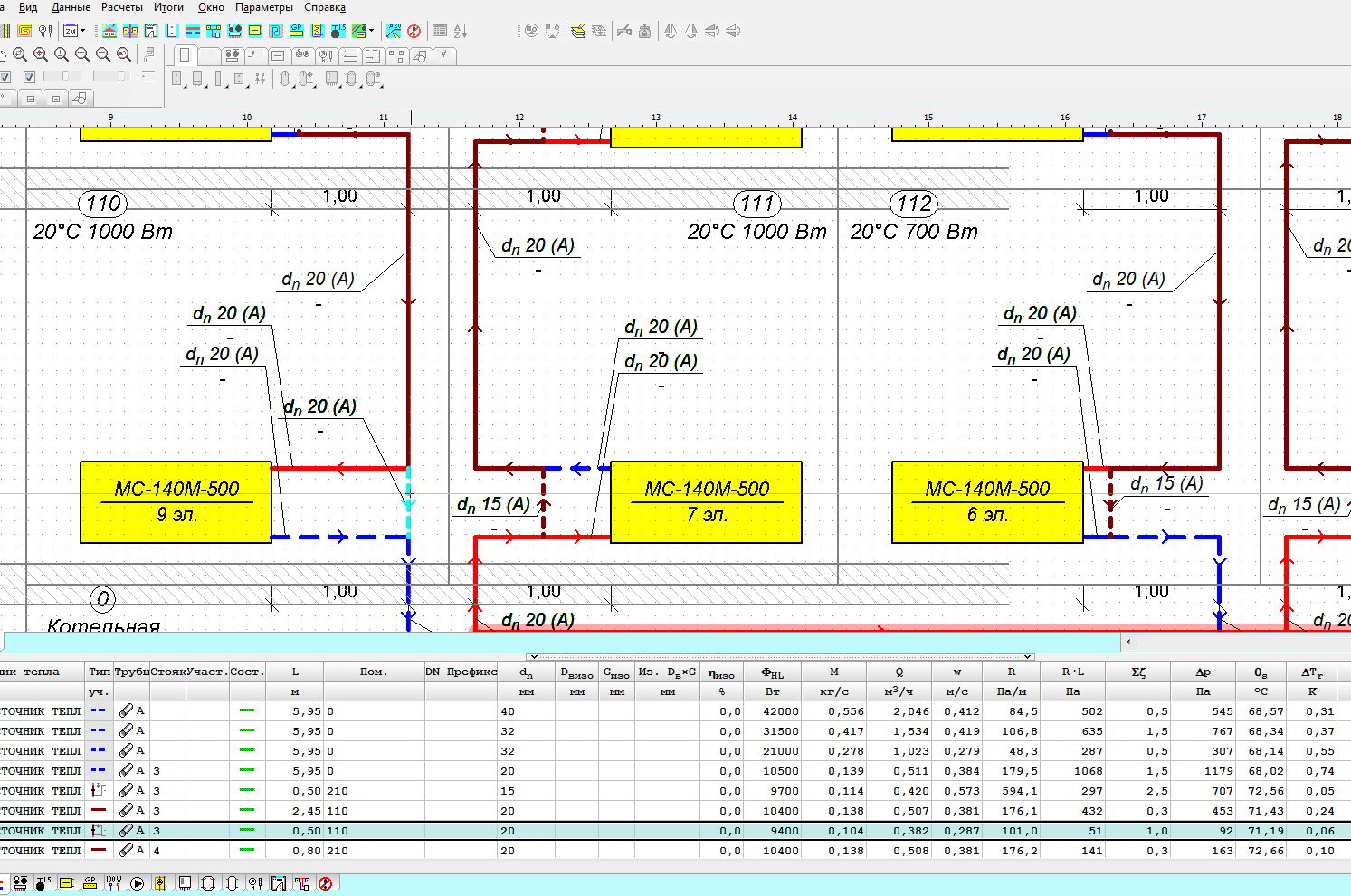
Task: Click the GP icon in the top toolbar
Action: pos(297,31)
